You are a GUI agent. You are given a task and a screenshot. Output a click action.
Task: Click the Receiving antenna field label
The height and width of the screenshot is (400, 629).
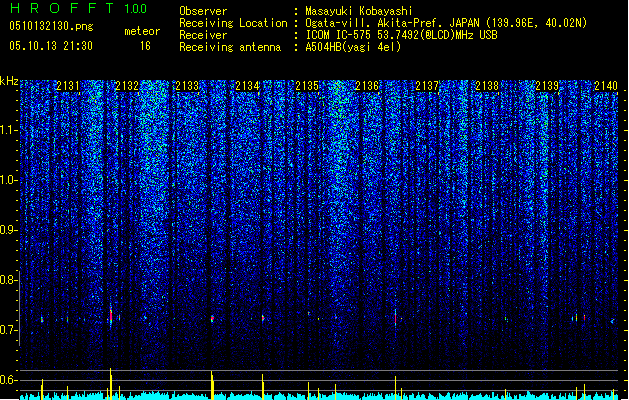[230, 47]
